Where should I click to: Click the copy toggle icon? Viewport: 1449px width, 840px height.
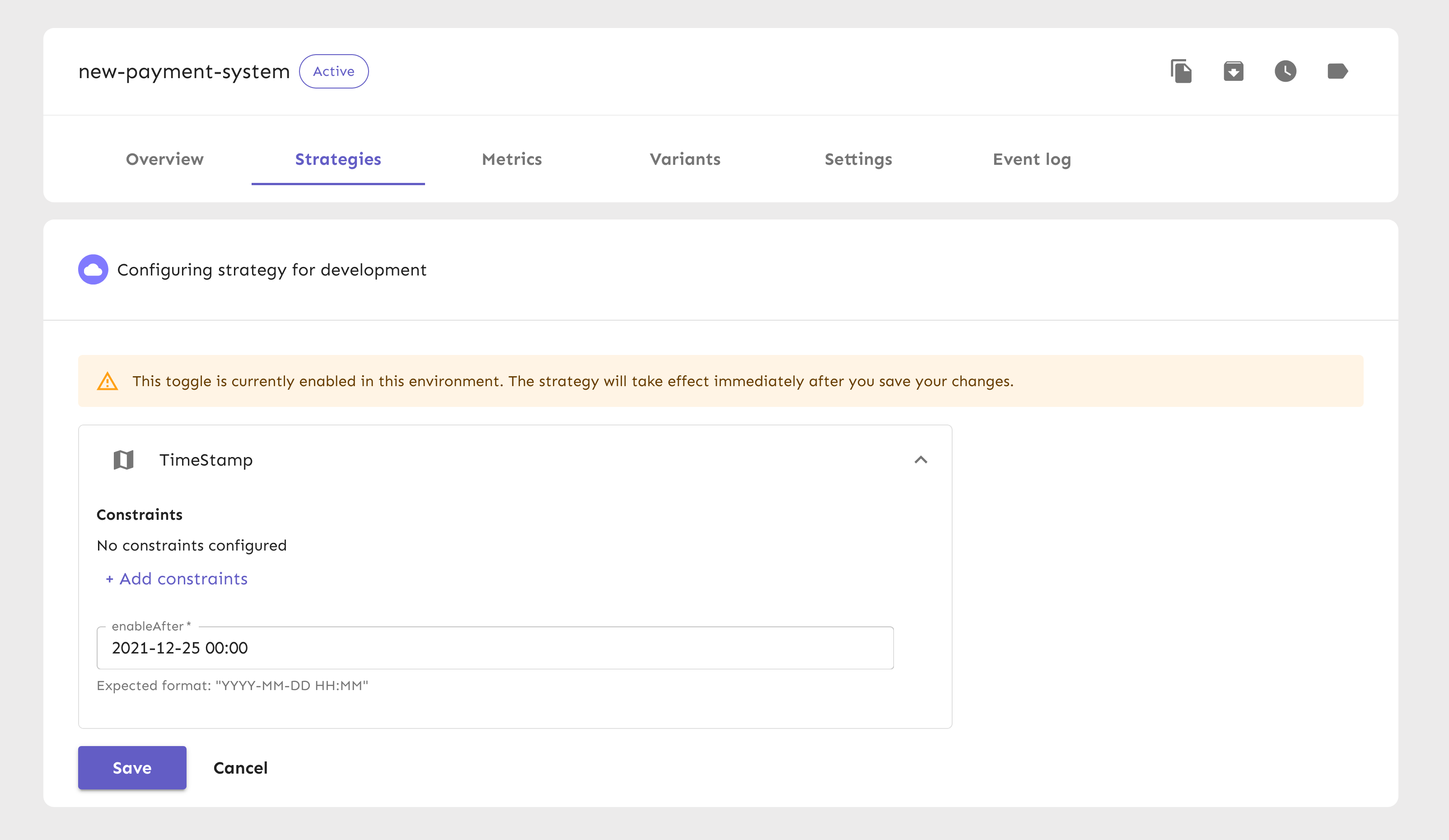click(1181, 71)
